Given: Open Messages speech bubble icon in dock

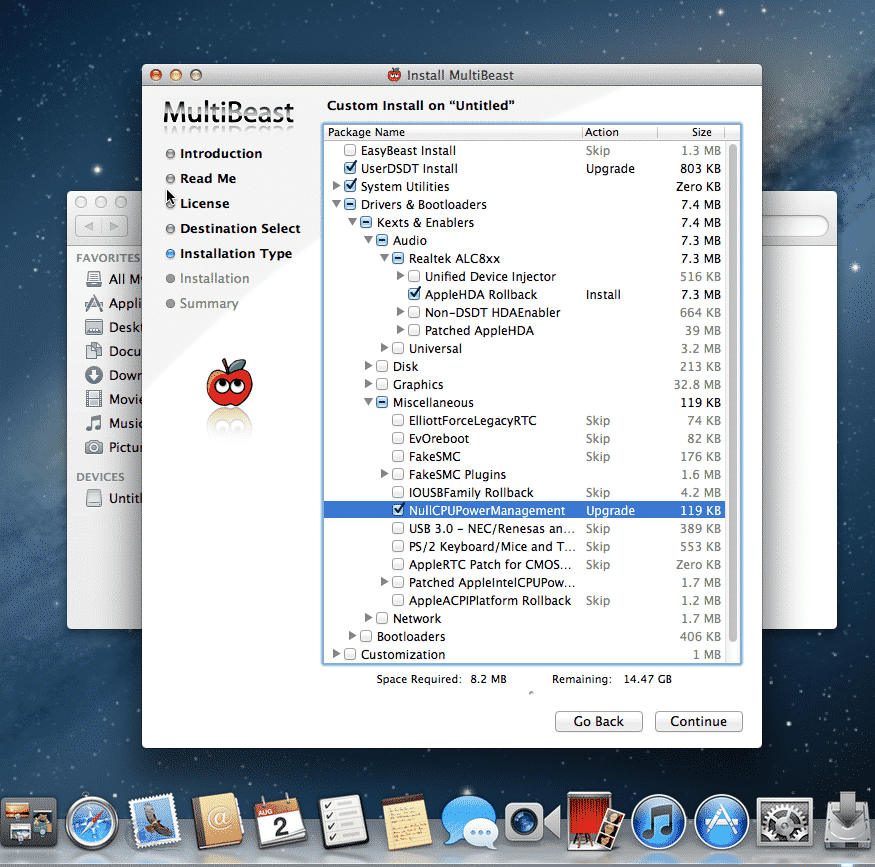Looking at the screenshot, I should tap(468, 825).
